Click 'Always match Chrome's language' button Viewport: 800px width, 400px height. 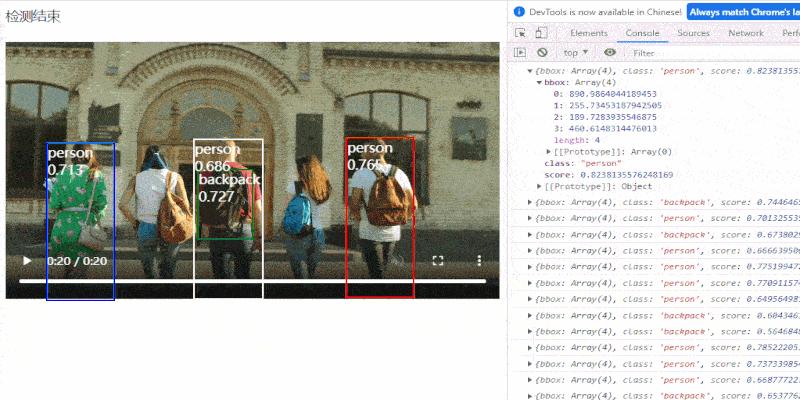click(x=744, y=12)
